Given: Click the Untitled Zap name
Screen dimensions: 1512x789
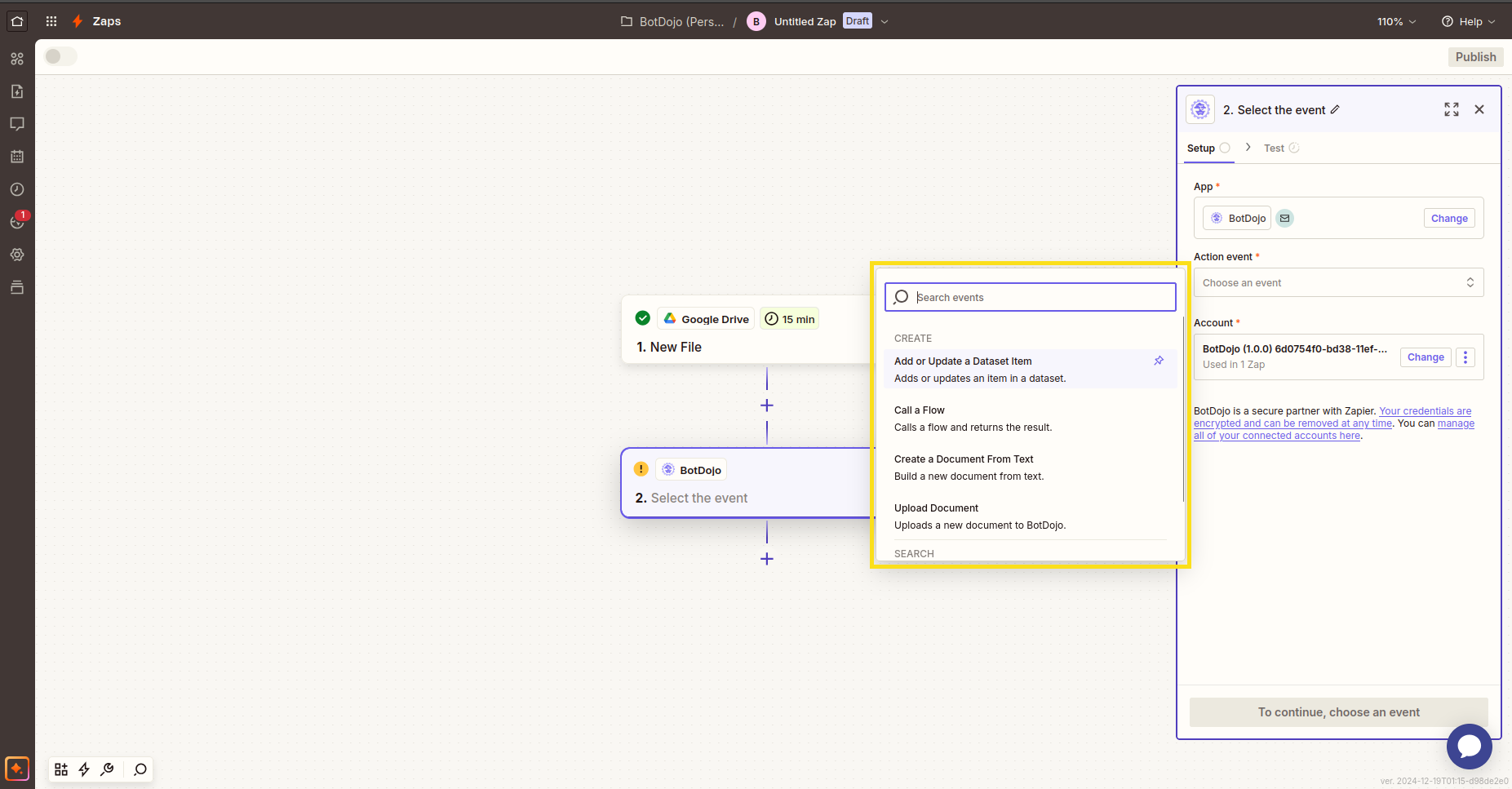Looking at the screenshot, I should click(805, 22).
